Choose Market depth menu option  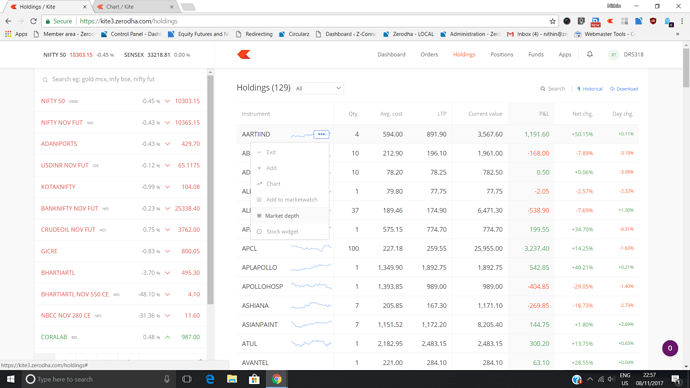[x=290, y=216]
